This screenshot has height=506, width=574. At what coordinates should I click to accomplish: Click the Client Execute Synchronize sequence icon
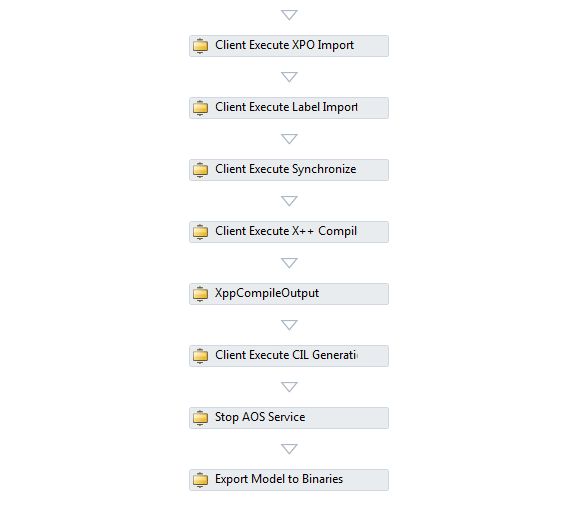click(200, 170)
